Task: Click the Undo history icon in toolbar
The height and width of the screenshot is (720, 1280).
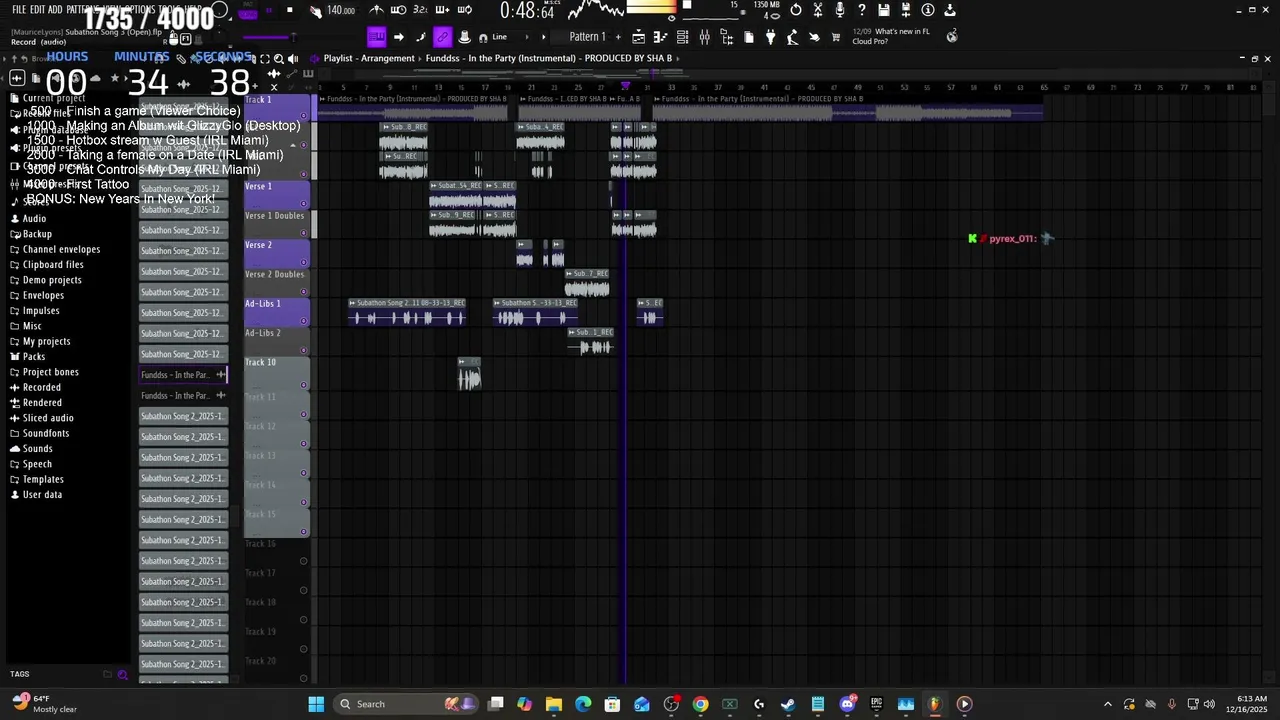Action: click(795, 10)
